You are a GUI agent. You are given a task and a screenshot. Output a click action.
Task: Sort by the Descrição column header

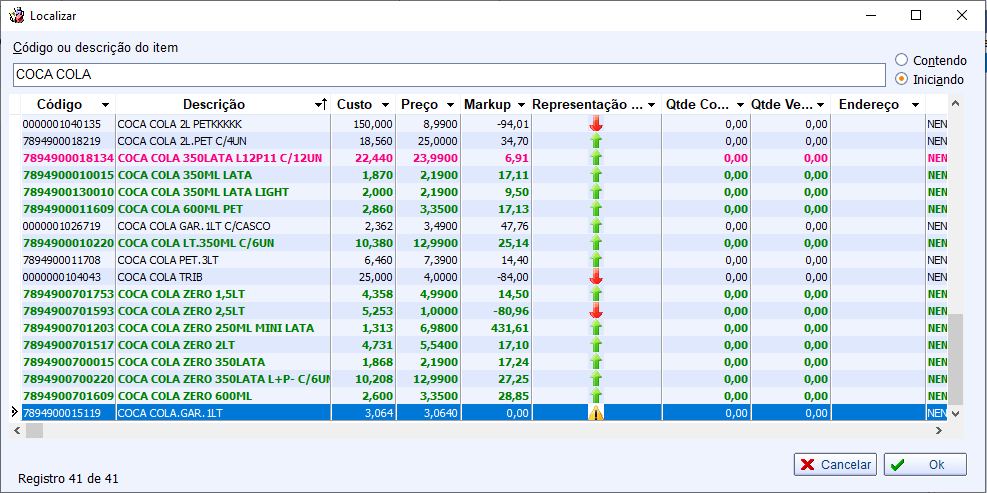tap(214, 105)
